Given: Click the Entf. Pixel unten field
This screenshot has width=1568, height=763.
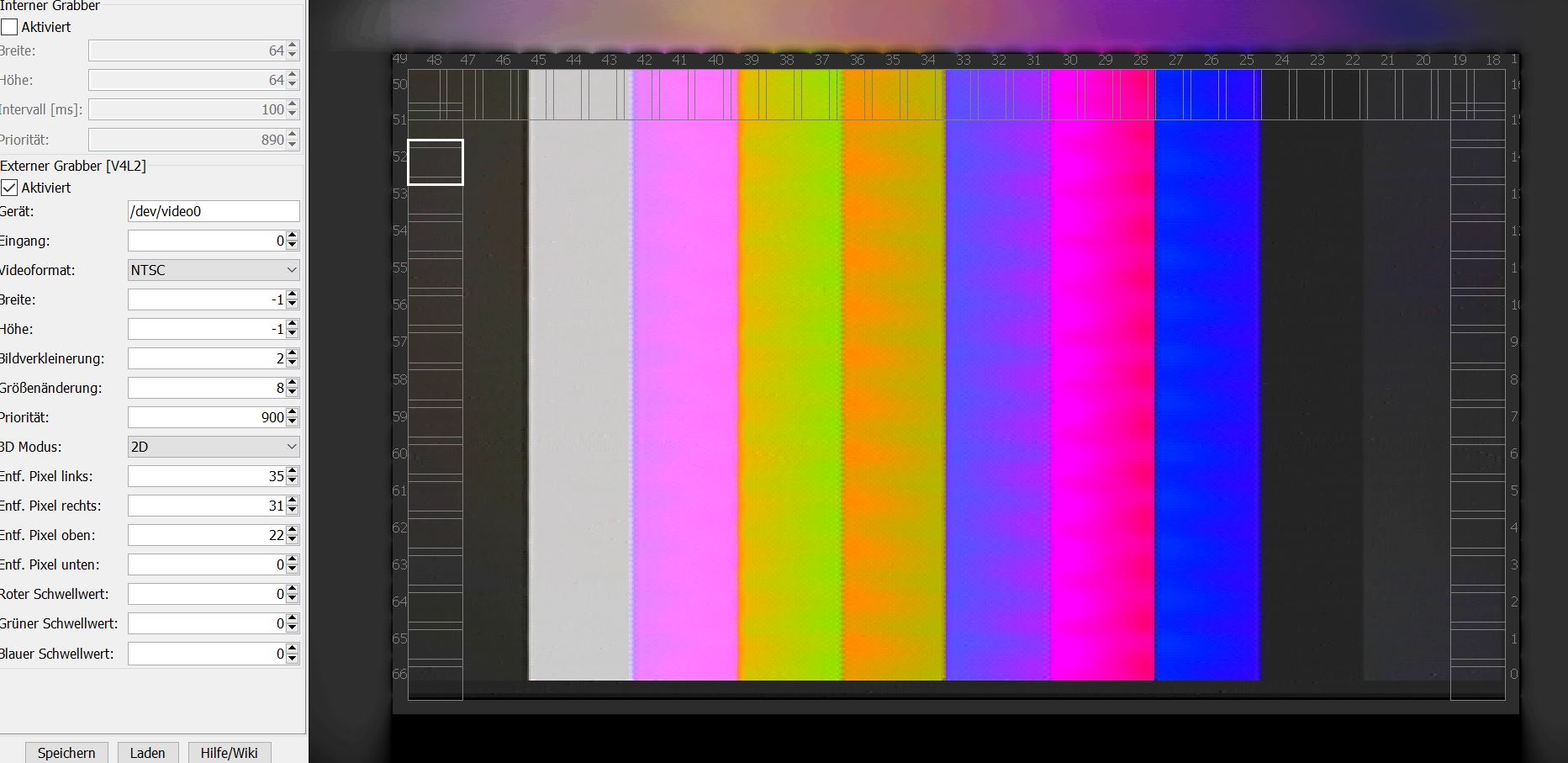Looking at the screenshot, I should point(207,564).
